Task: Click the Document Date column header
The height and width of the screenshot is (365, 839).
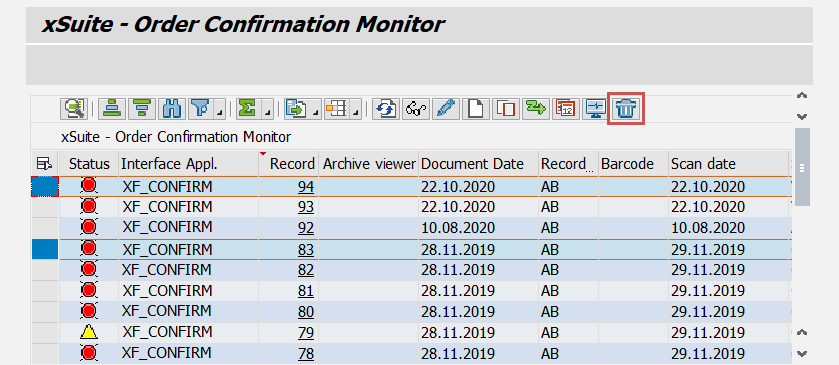Action: pyautogui.click(x=479, y=164)
